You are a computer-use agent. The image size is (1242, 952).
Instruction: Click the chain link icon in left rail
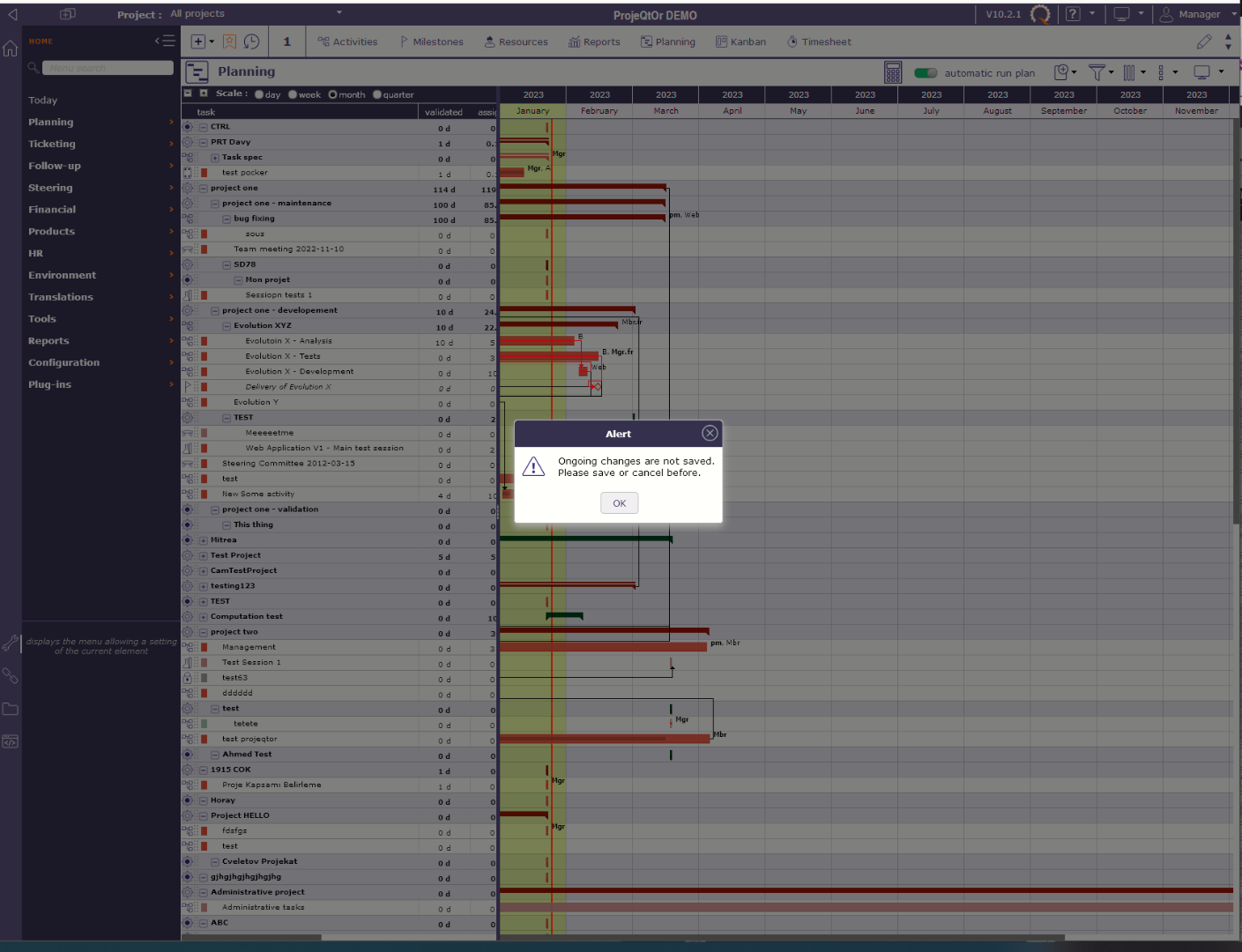click(11, 676)
